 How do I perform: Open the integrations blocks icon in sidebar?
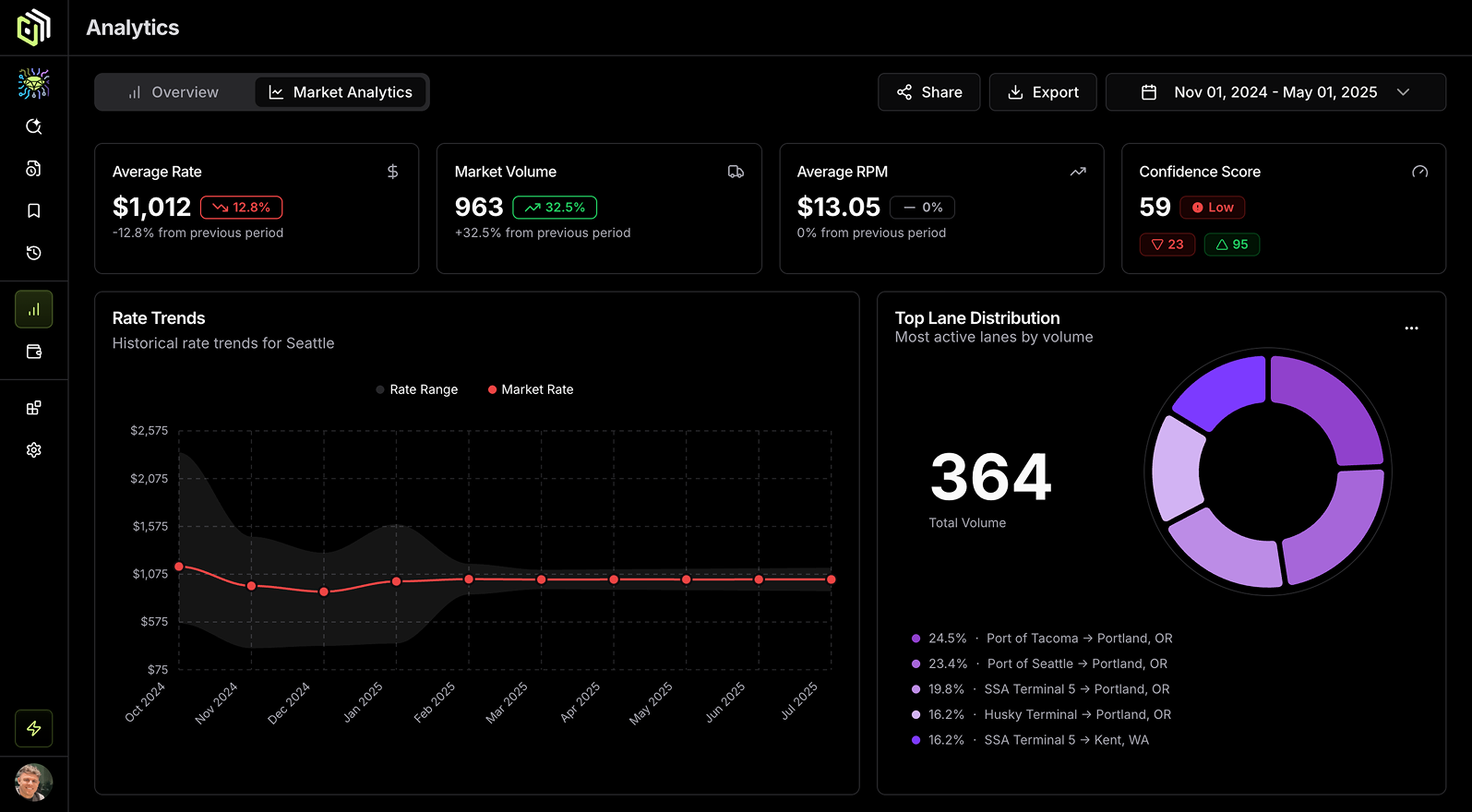pyautogui.click(x=34, y=408)
